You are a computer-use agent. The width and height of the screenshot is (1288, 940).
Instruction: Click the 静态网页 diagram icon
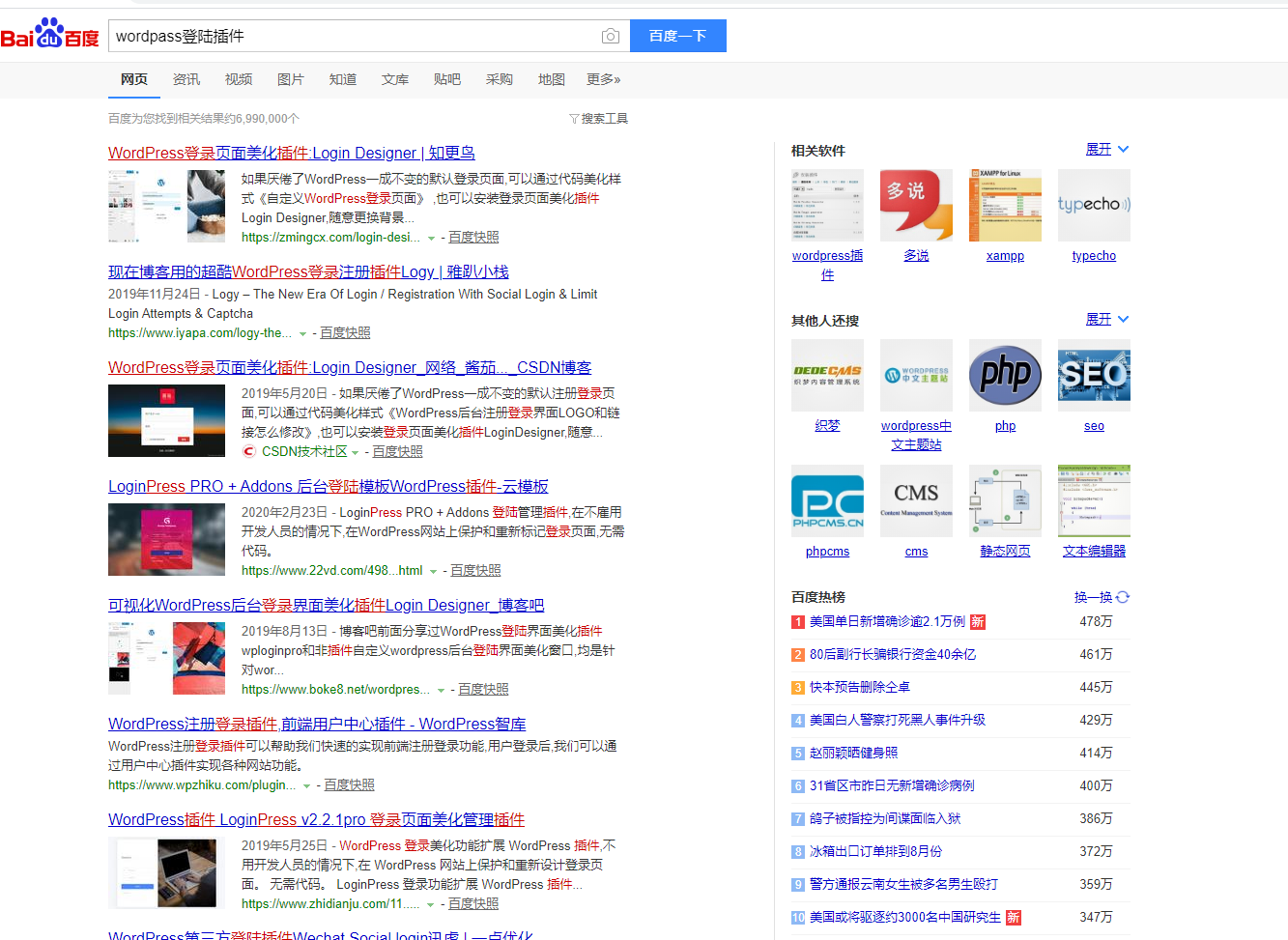pyautogui.click(x=1005, y=500)
